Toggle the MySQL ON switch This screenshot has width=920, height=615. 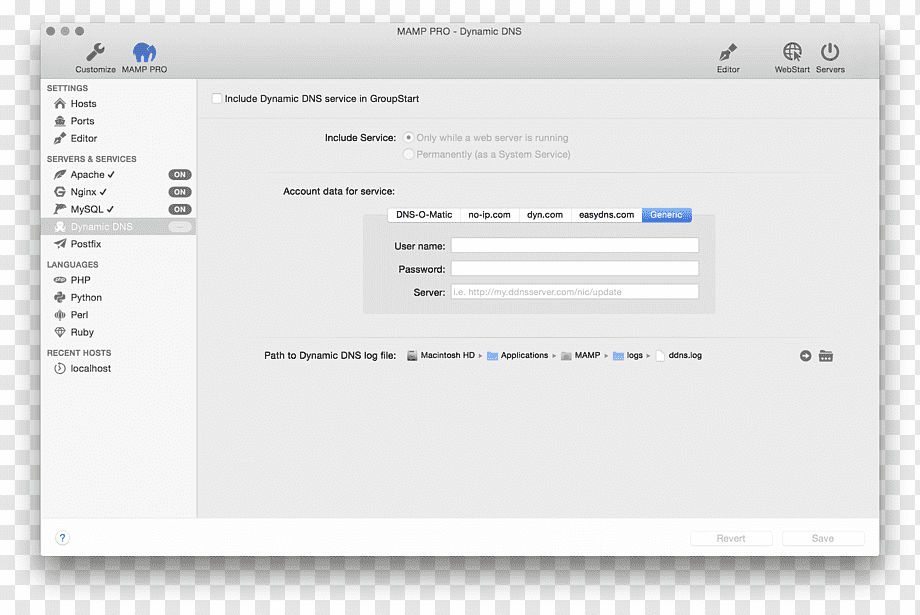(180, 209)
